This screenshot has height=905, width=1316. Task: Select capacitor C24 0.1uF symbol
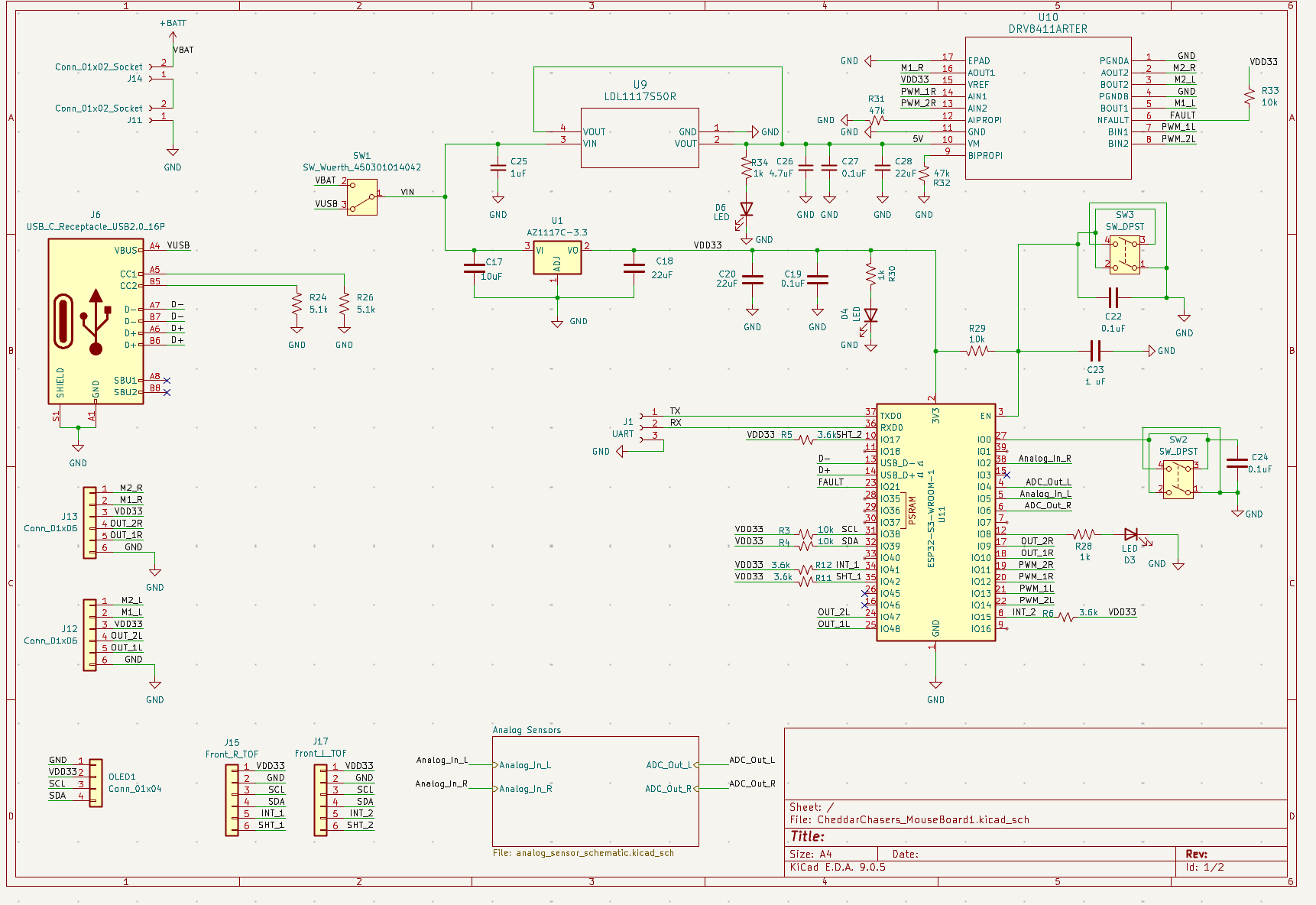1237,462
